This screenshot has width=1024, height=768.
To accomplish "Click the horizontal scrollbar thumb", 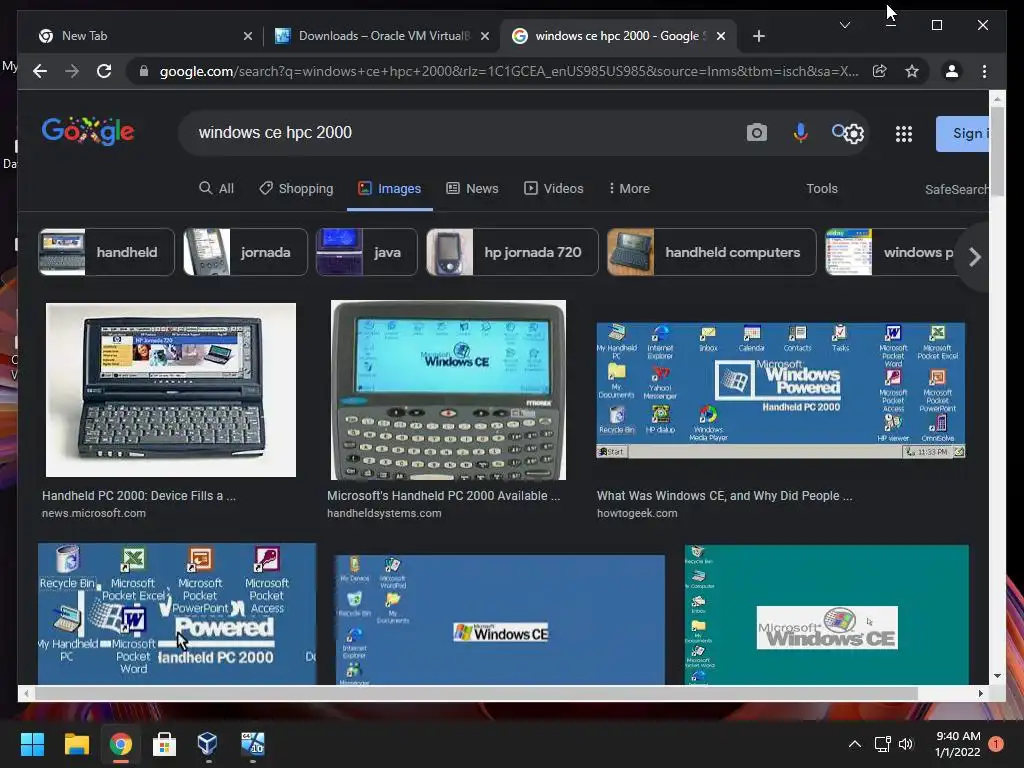I will click(476, 694).
